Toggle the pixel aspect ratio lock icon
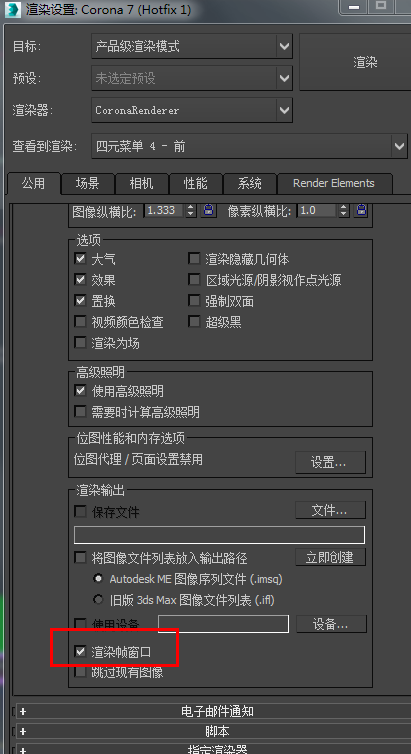The height and width of the screenshot is (754, 411). click(361, 211)
